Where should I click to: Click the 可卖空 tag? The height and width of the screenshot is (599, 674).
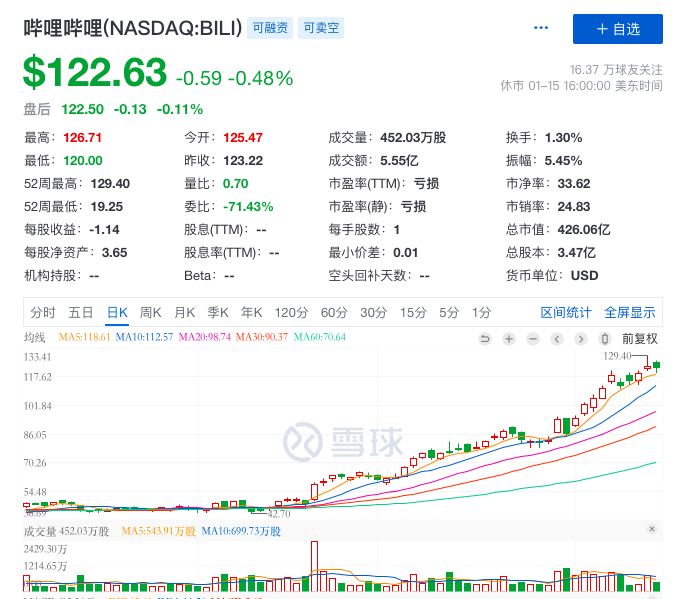point(321,28)
